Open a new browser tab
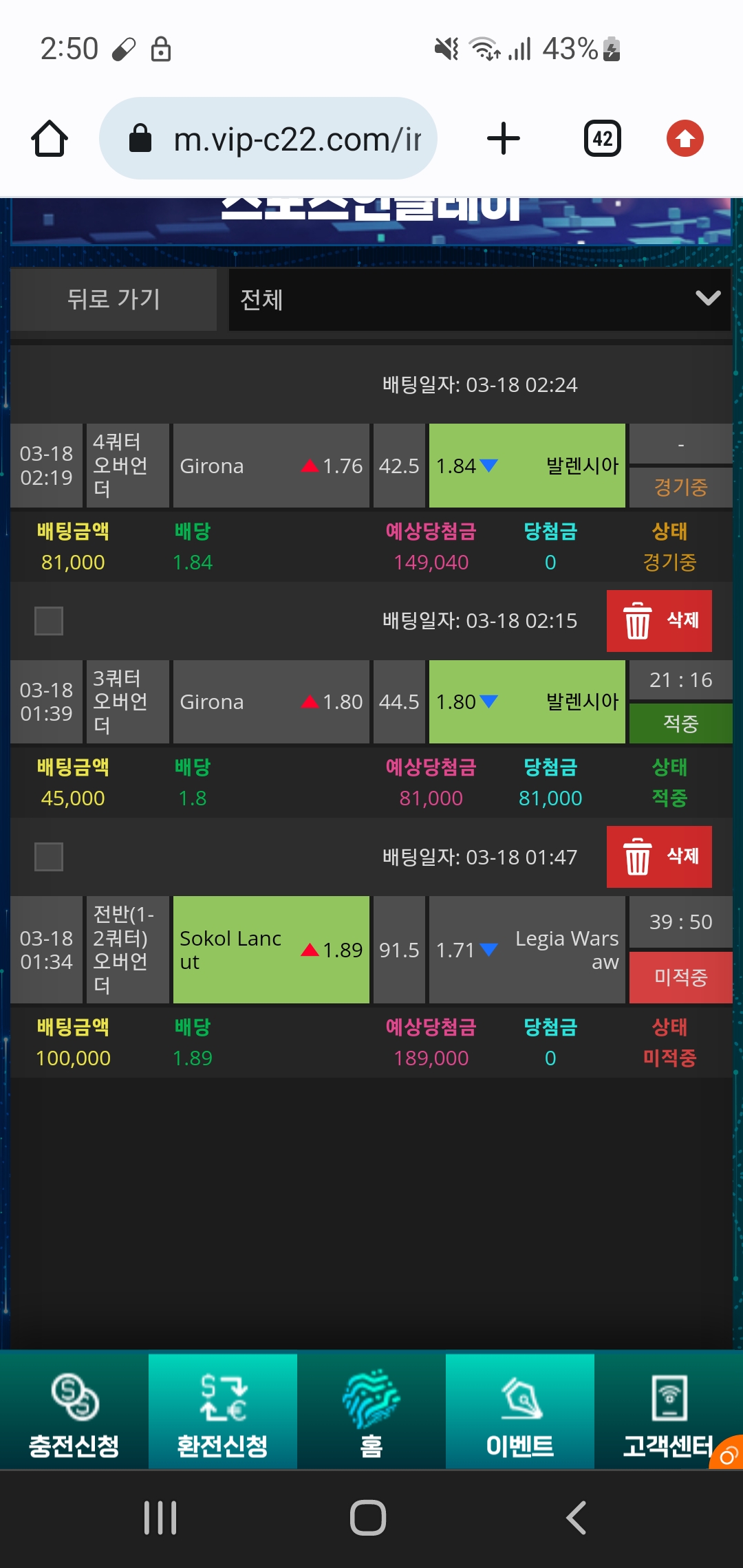The width and height of the screenshot is (743, 1568). pos(504,139)
